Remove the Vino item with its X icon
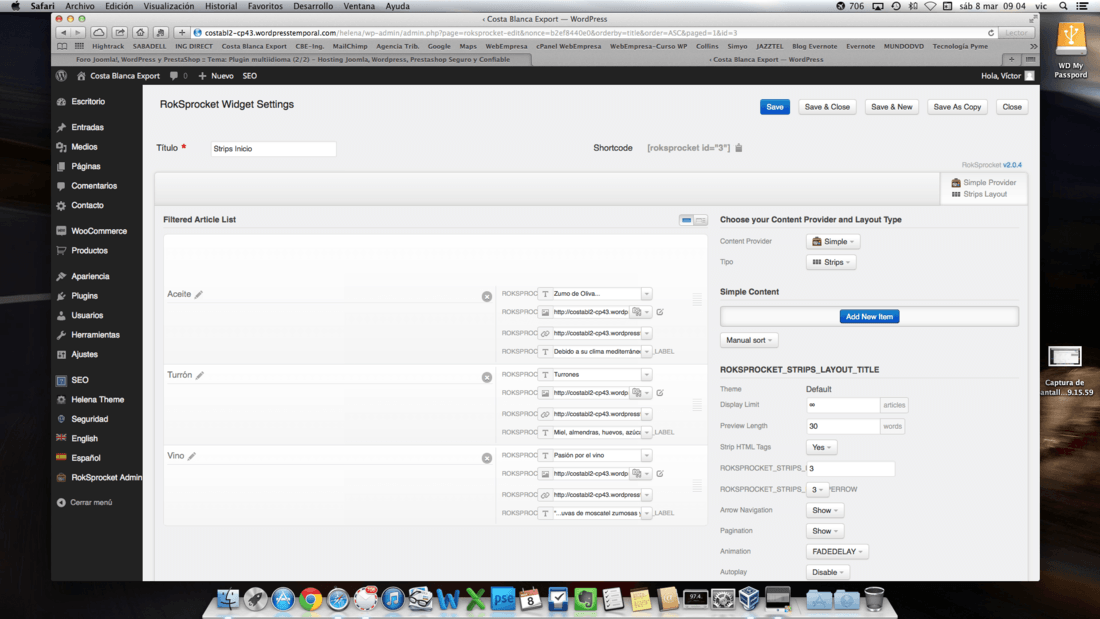Screen dimensions: 1100x619 pos(487,458)
